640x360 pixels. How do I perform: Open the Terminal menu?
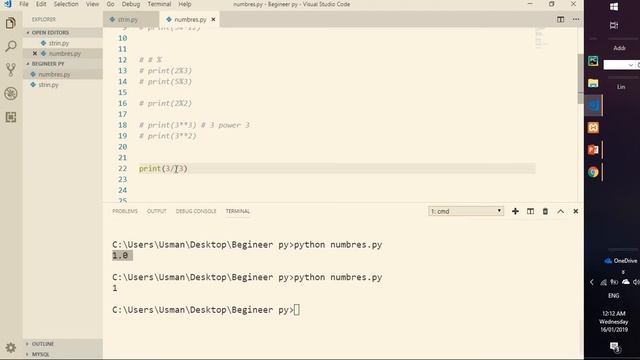(x=159, y=4)
